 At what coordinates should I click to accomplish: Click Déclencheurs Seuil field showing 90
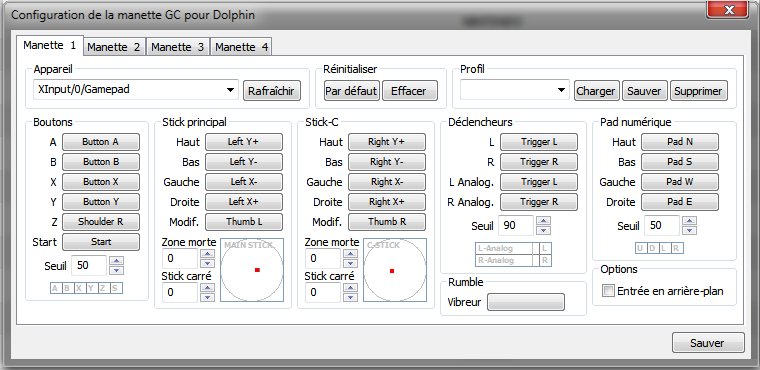[516, 225]
